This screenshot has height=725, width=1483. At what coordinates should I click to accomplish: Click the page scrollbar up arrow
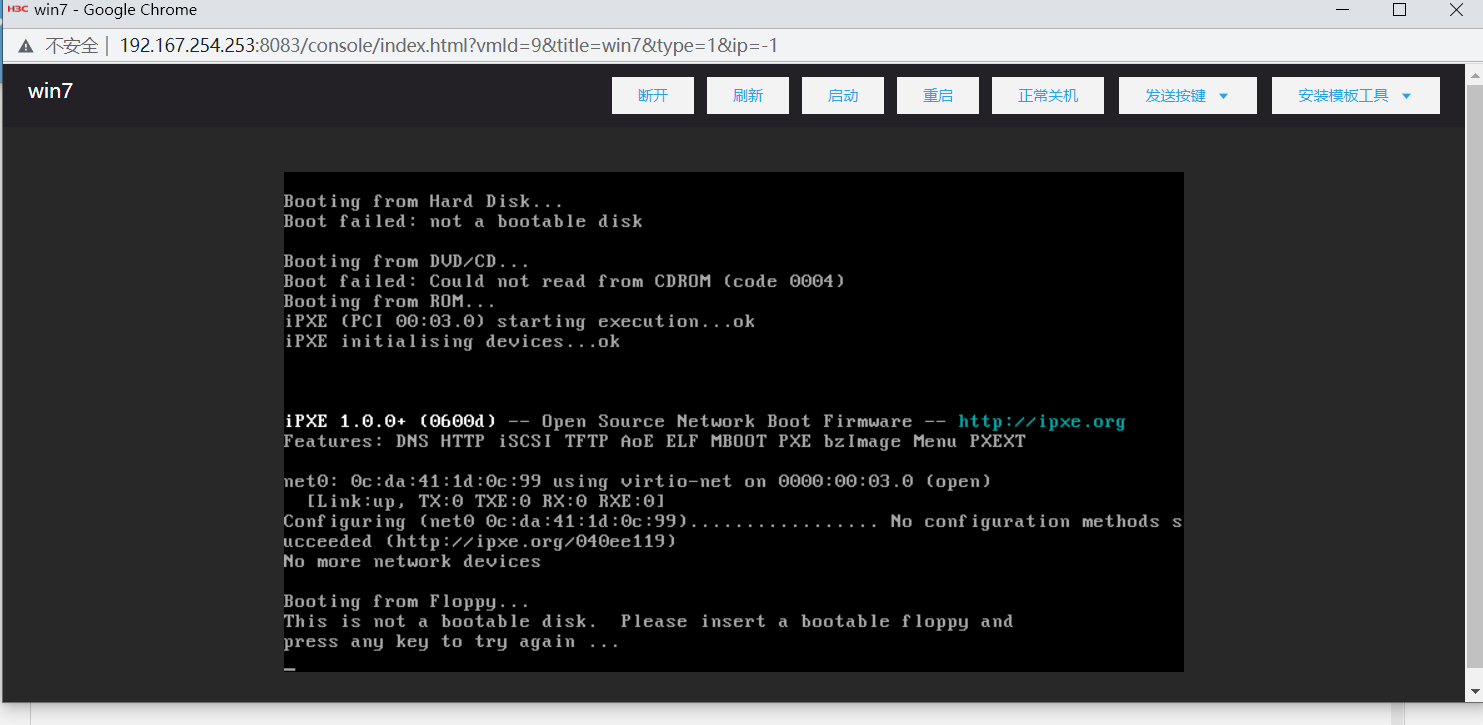click(x=1474, y=73)
